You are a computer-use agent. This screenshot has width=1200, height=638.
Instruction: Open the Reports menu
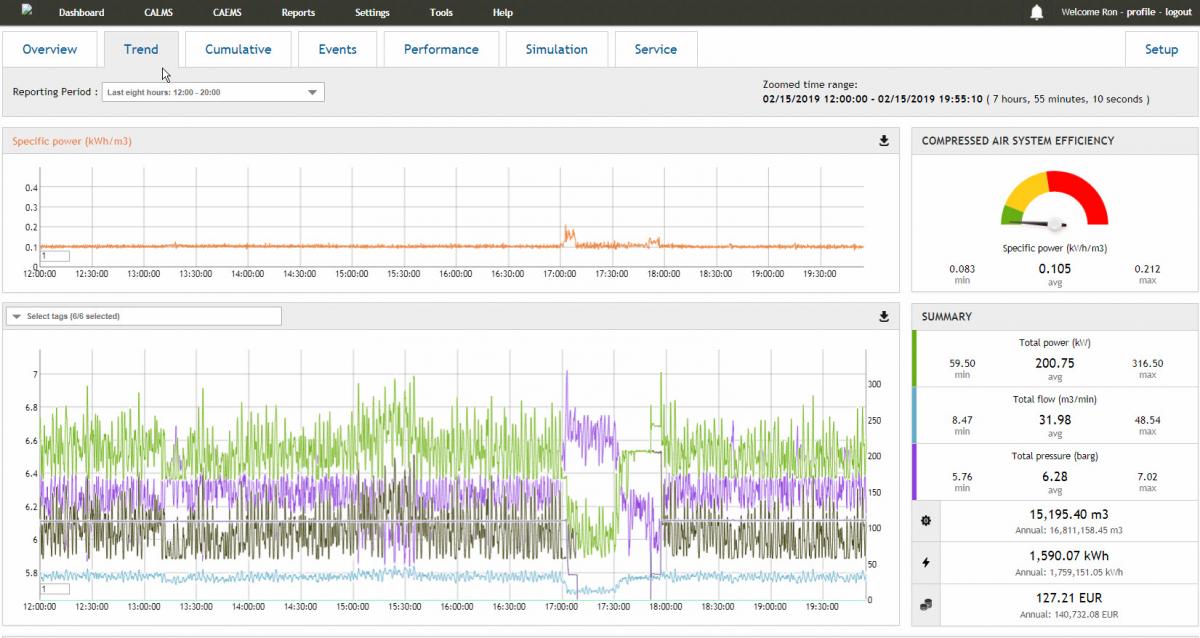click(x=298, y=13)
